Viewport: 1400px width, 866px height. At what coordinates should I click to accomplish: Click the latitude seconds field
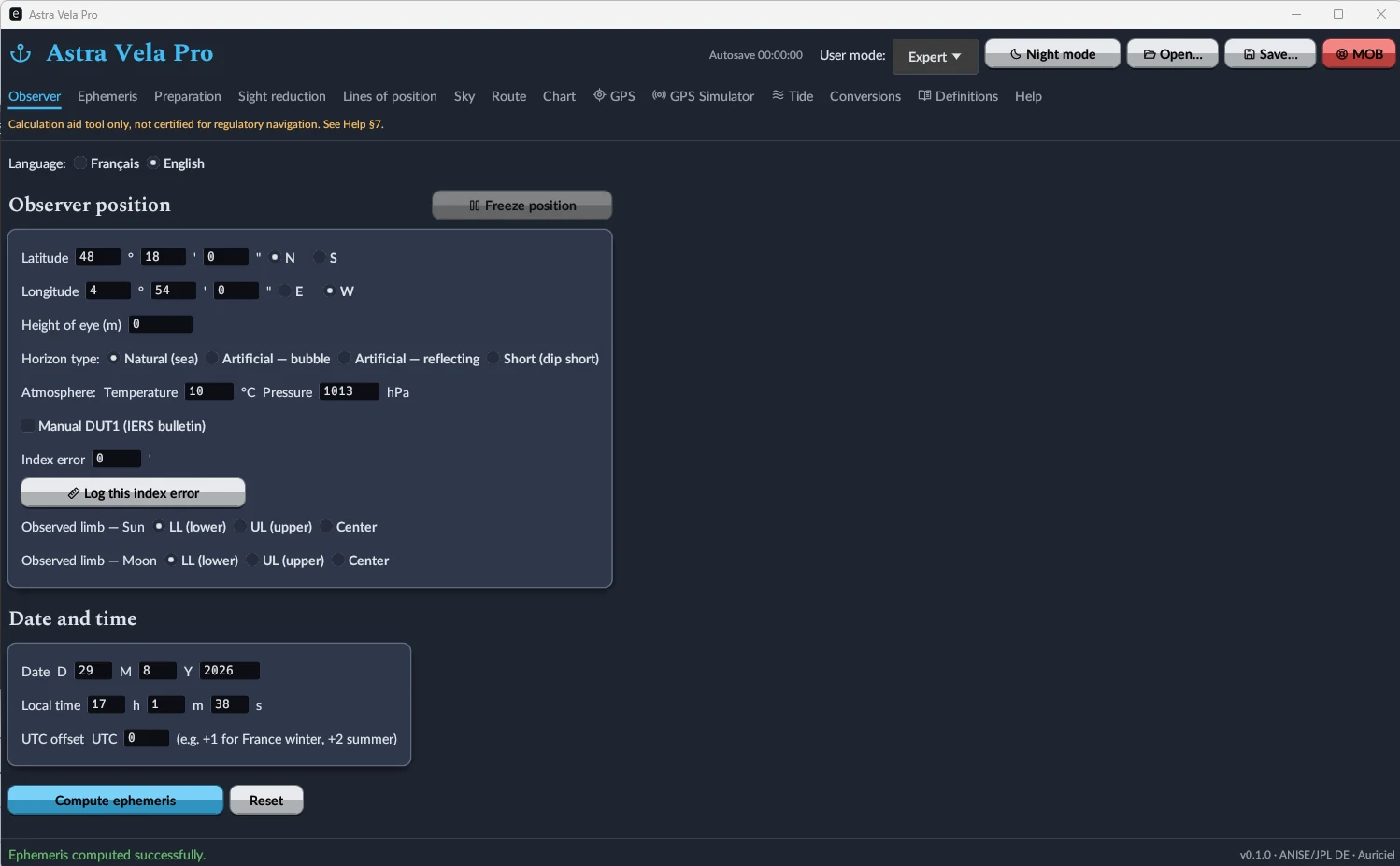226,257
